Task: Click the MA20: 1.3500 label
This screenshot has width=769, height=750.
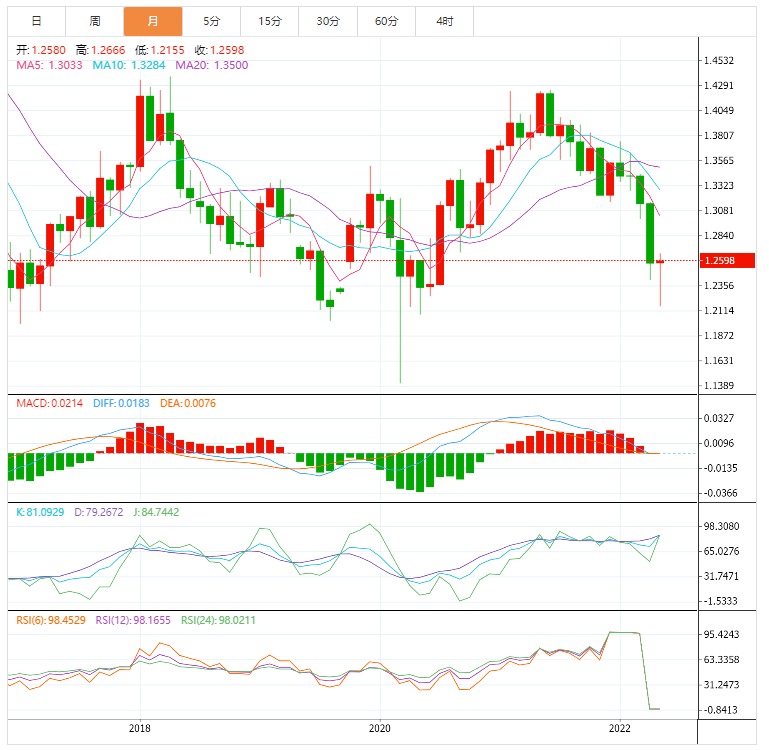Action: 212,65
